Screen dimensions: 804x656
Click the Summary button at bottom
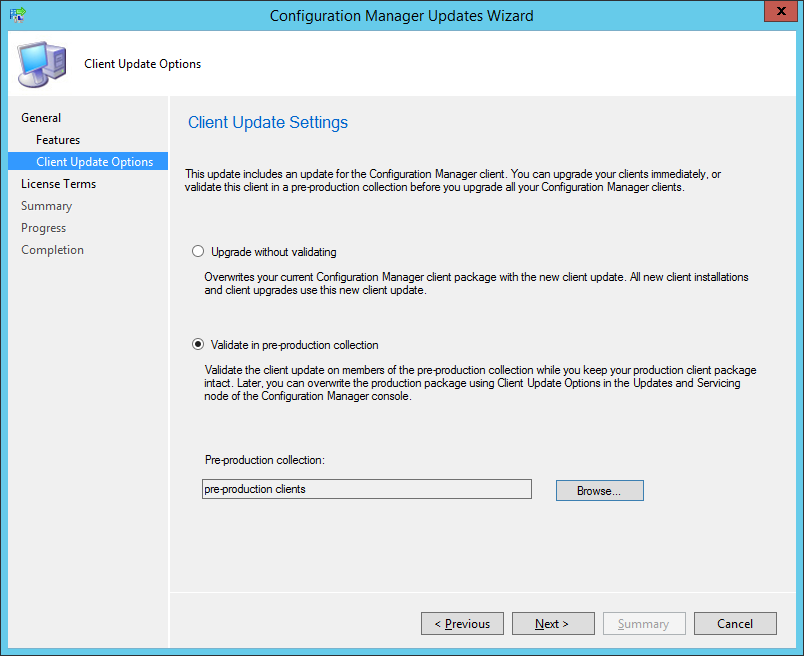[644, 623]
